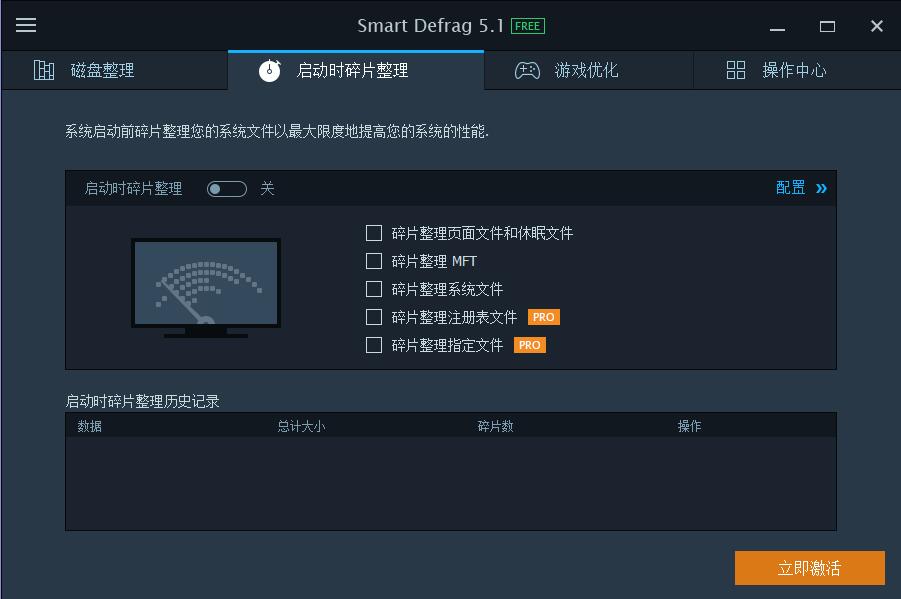The height and width of the screenshot is (599, 901).
Task: Click the PRO badge beside 碎片整理注册表文件
Action: pos(544,317)
